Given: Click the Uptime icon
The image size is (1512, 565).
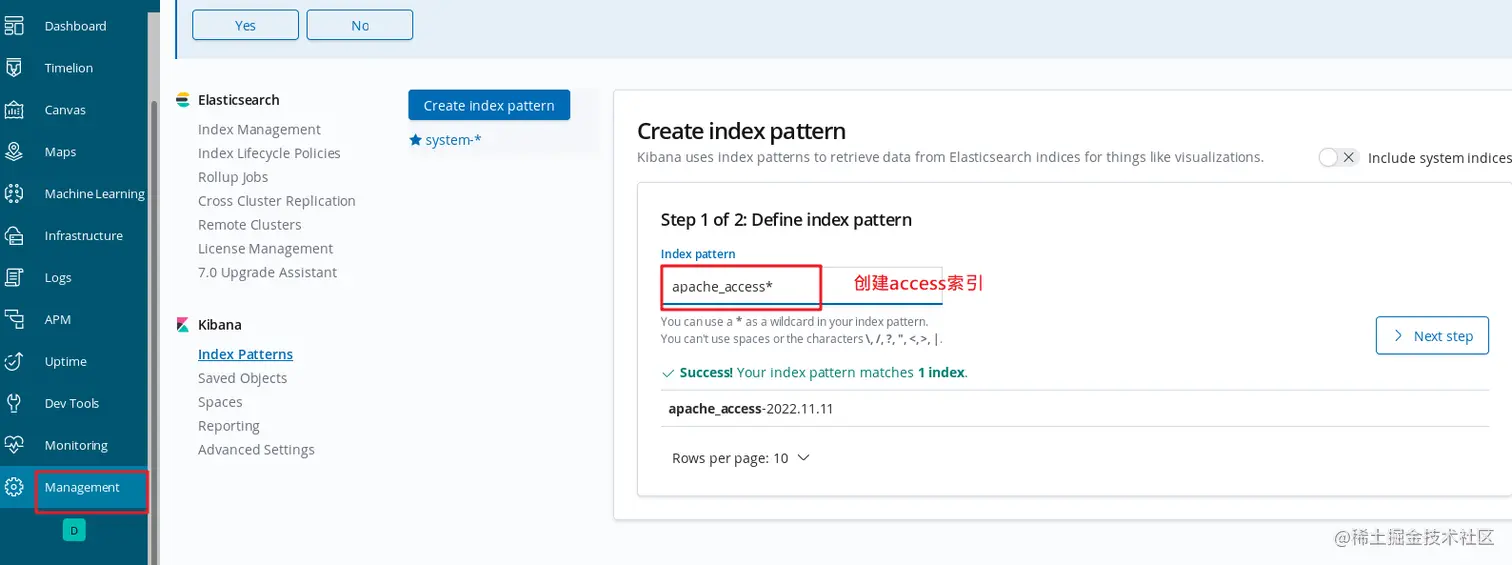Looking at the screenshot, I should coord(14,361).
